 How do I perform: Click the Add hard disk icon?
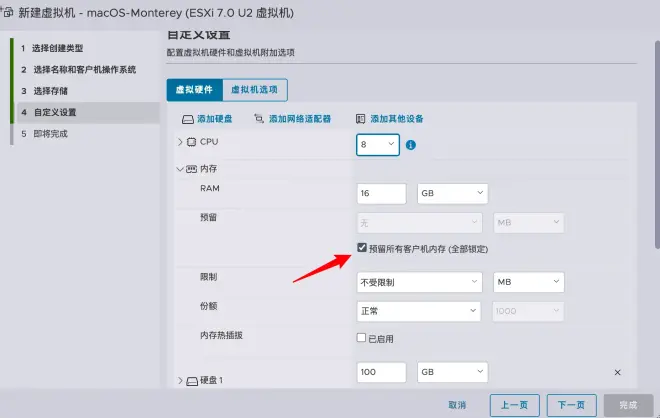(x=187, y=119)
